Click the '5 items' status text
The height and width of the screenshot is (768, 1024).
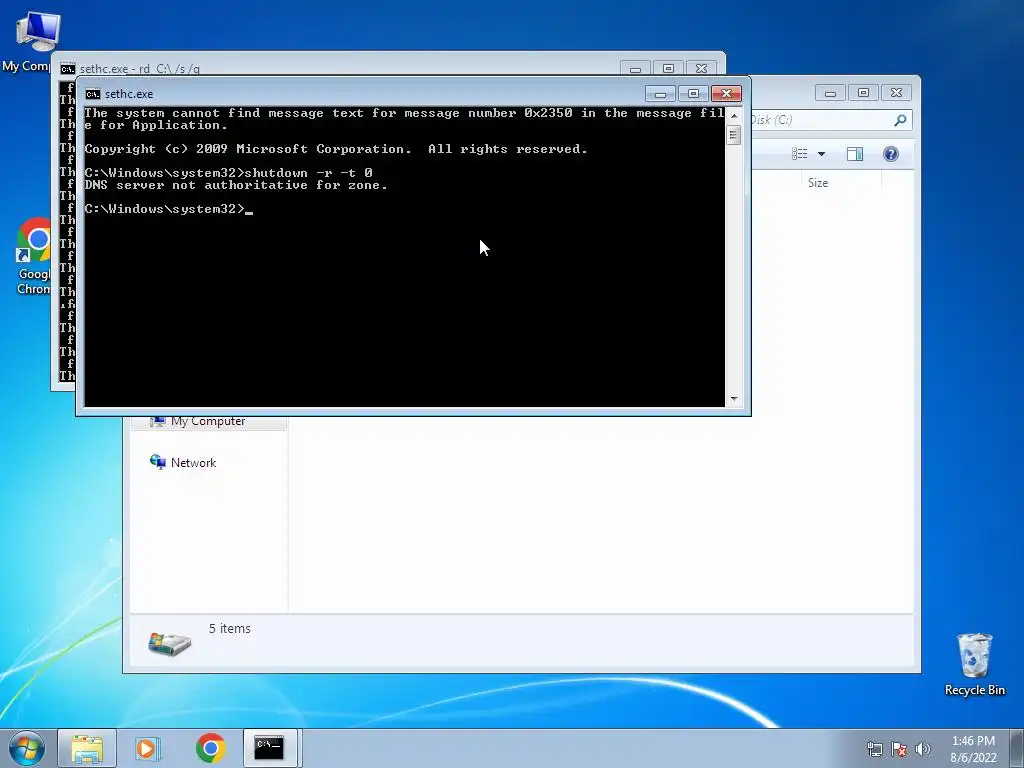[230, 628]
